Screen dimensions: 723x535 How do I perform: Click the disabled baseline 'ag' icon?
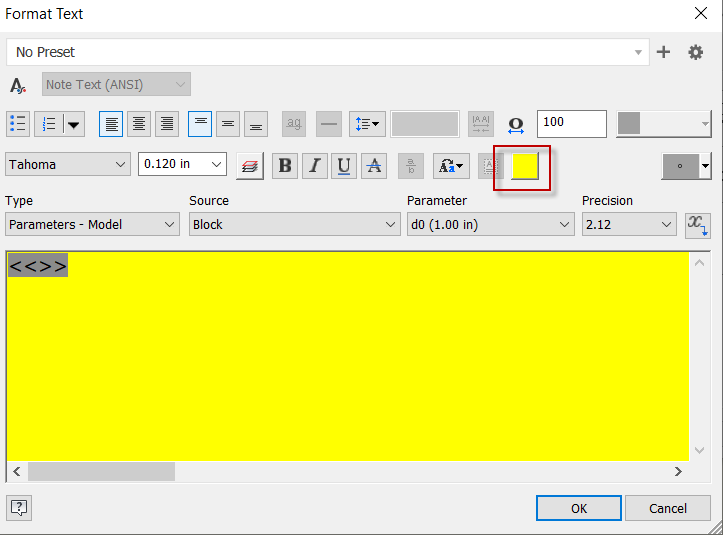(294, 124)
